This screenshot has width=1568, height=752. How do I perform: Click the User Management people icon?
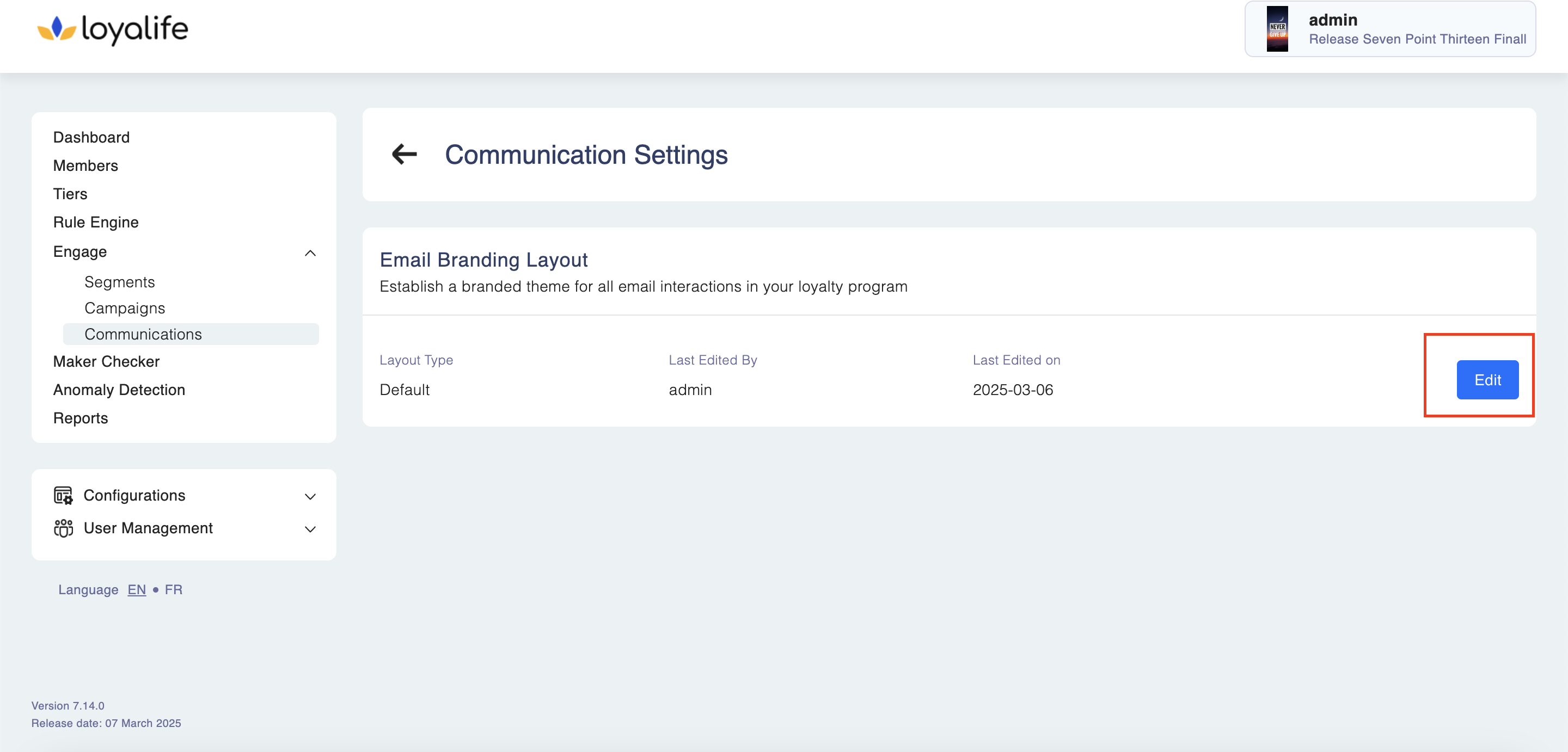click(63, 528)
